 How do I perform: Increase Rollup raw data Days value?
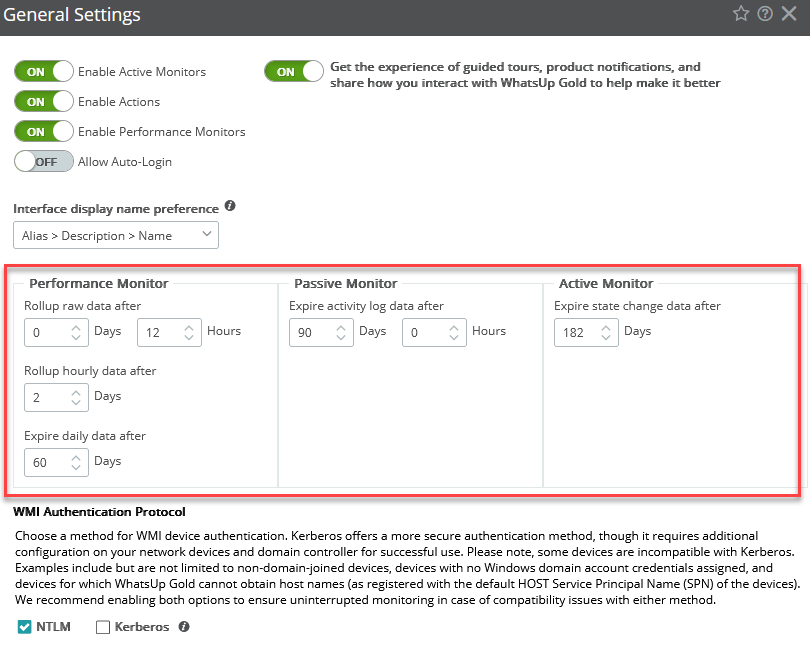coord(76,327)
